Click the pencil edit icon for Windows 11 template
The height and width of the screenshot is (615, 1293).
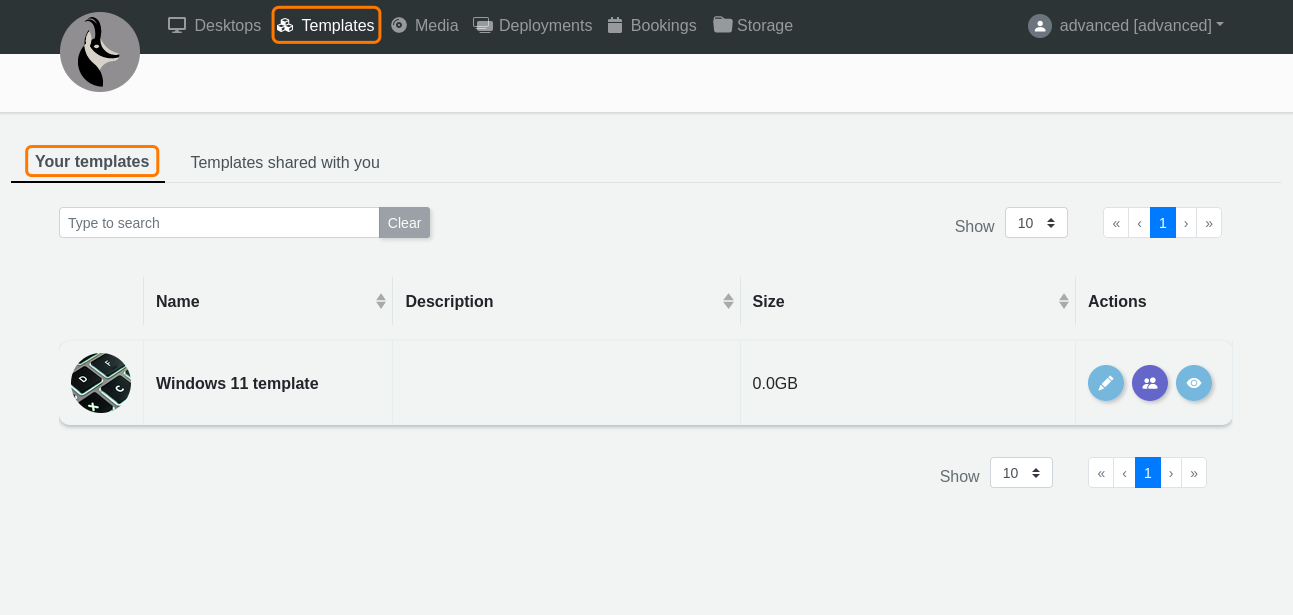[1105, 383]
